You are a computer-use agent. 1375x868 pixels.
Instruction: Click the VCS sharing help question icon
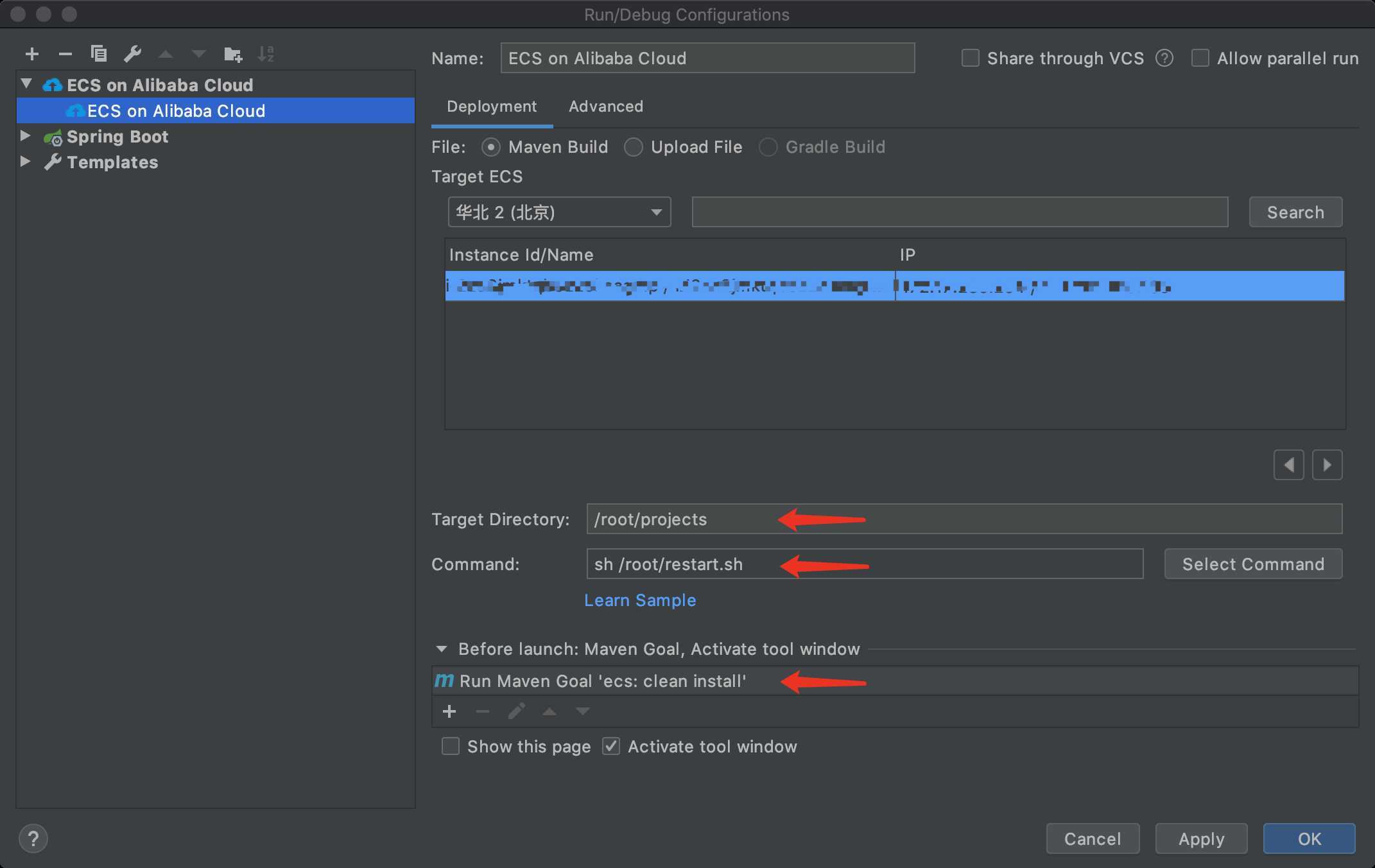pos(1164,58)
